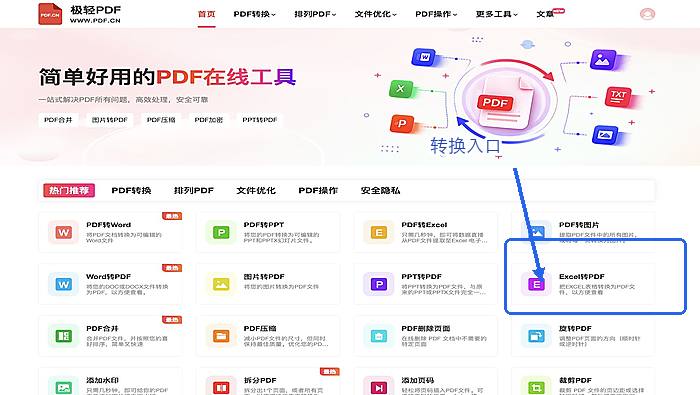
Task: Click the PDF转图片 blue image icon
Action: [536, 232]
